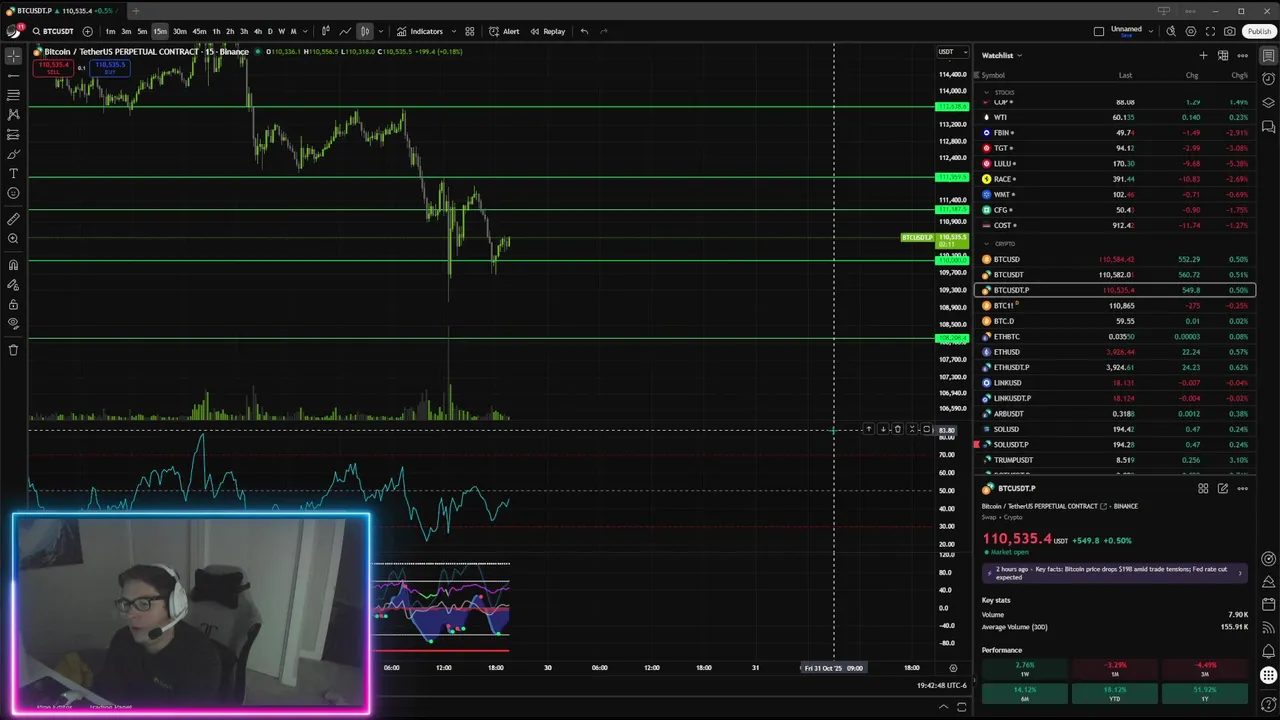Select BTCUSD in the watchlist
The height and width of the screenshot is (720, 1280).
click(1114, 259)
